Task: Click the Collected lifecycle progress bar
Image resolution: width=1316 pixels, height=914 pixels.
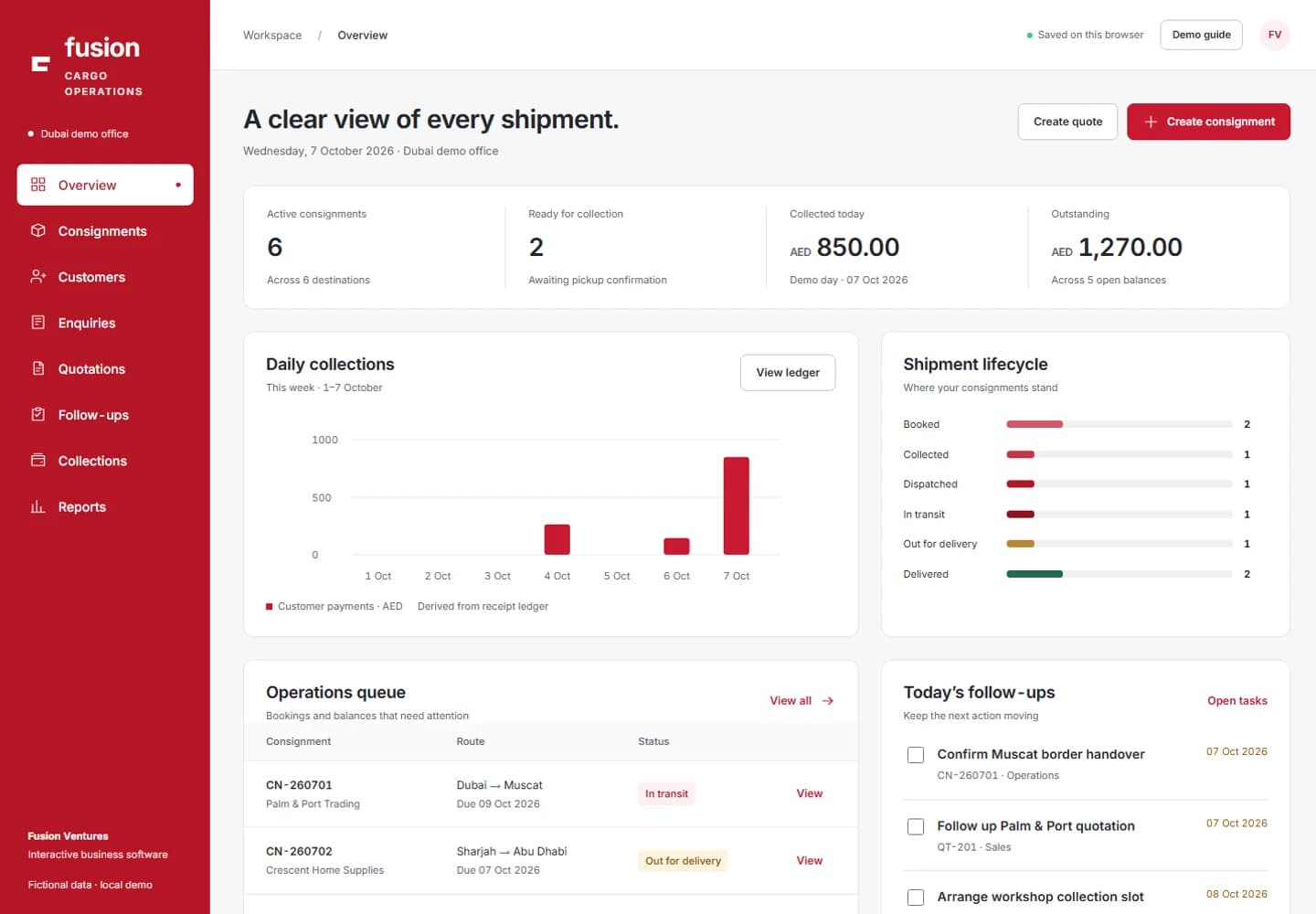Action: click(1120, 454)
